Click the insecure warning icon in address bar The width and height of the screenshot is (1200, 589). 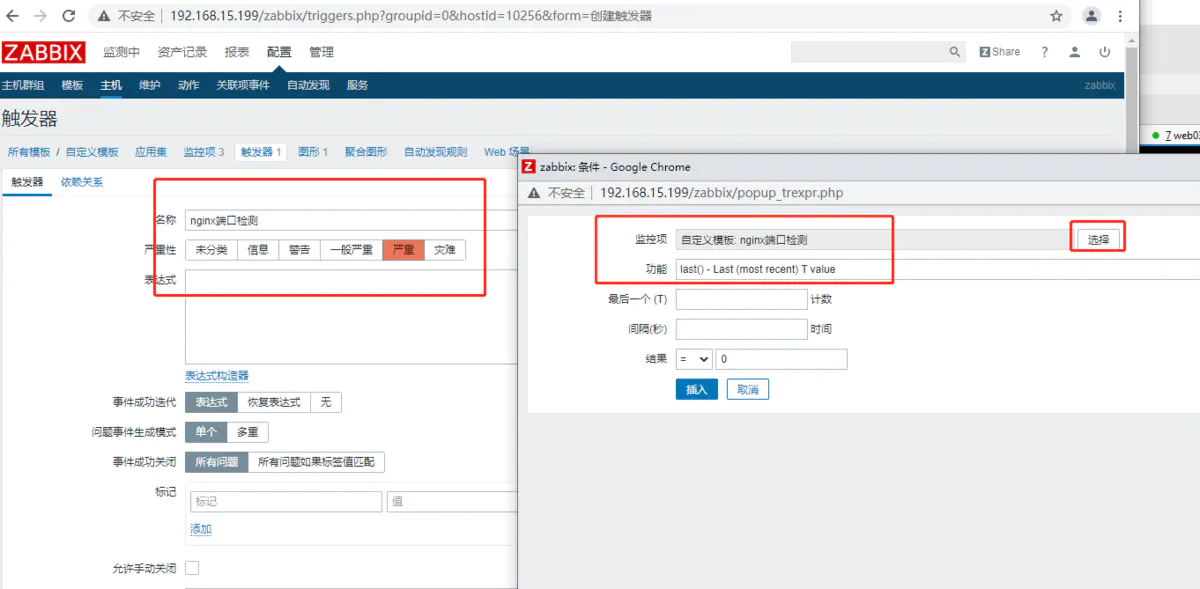pos(103,17)
